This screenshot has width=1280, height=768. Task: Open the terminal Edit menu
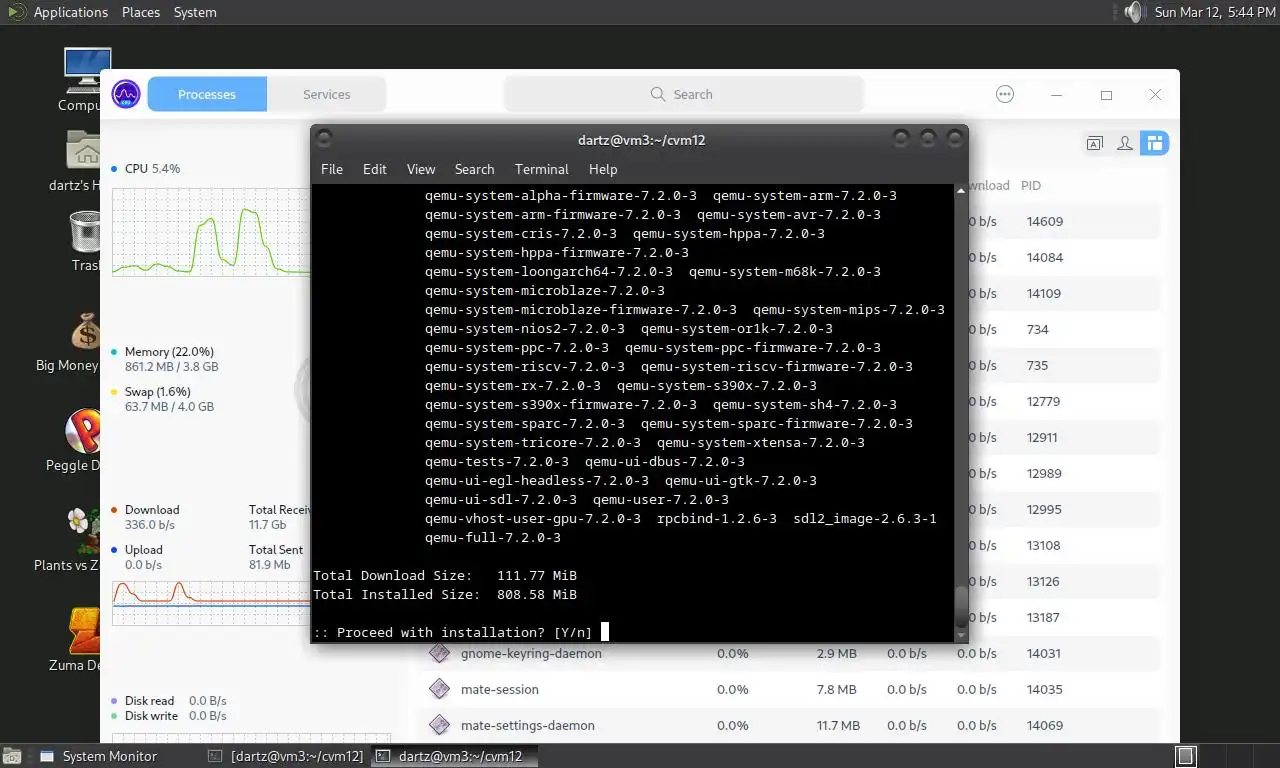coord(375,169)
